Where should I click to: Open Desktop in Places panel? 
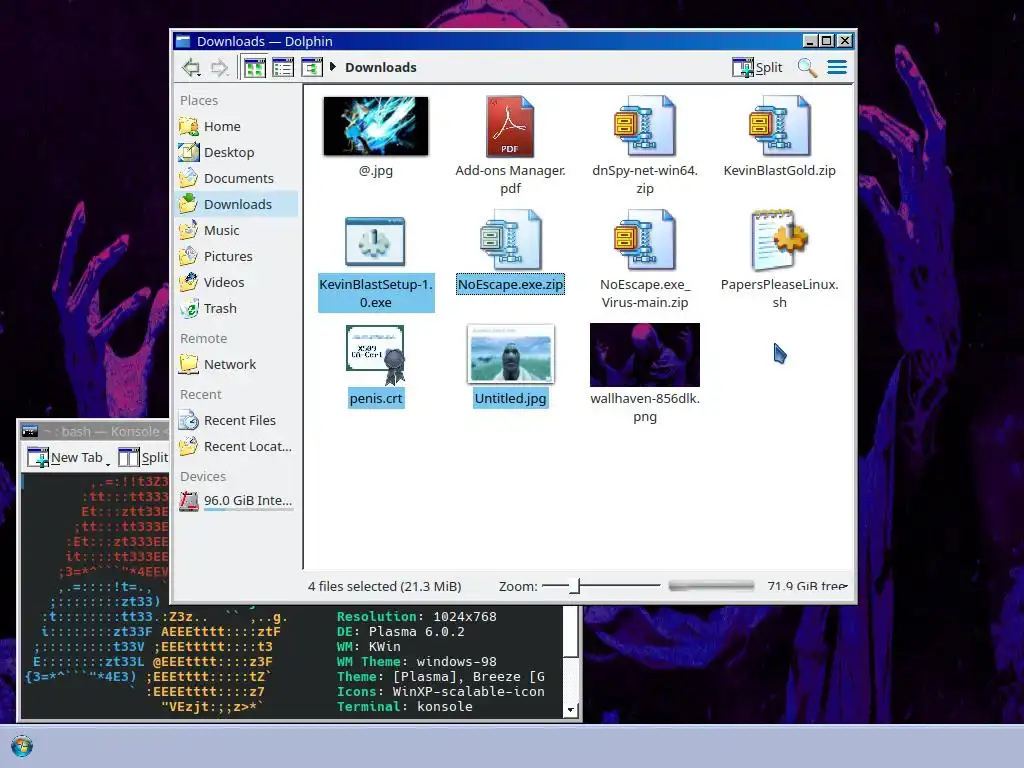238,152
